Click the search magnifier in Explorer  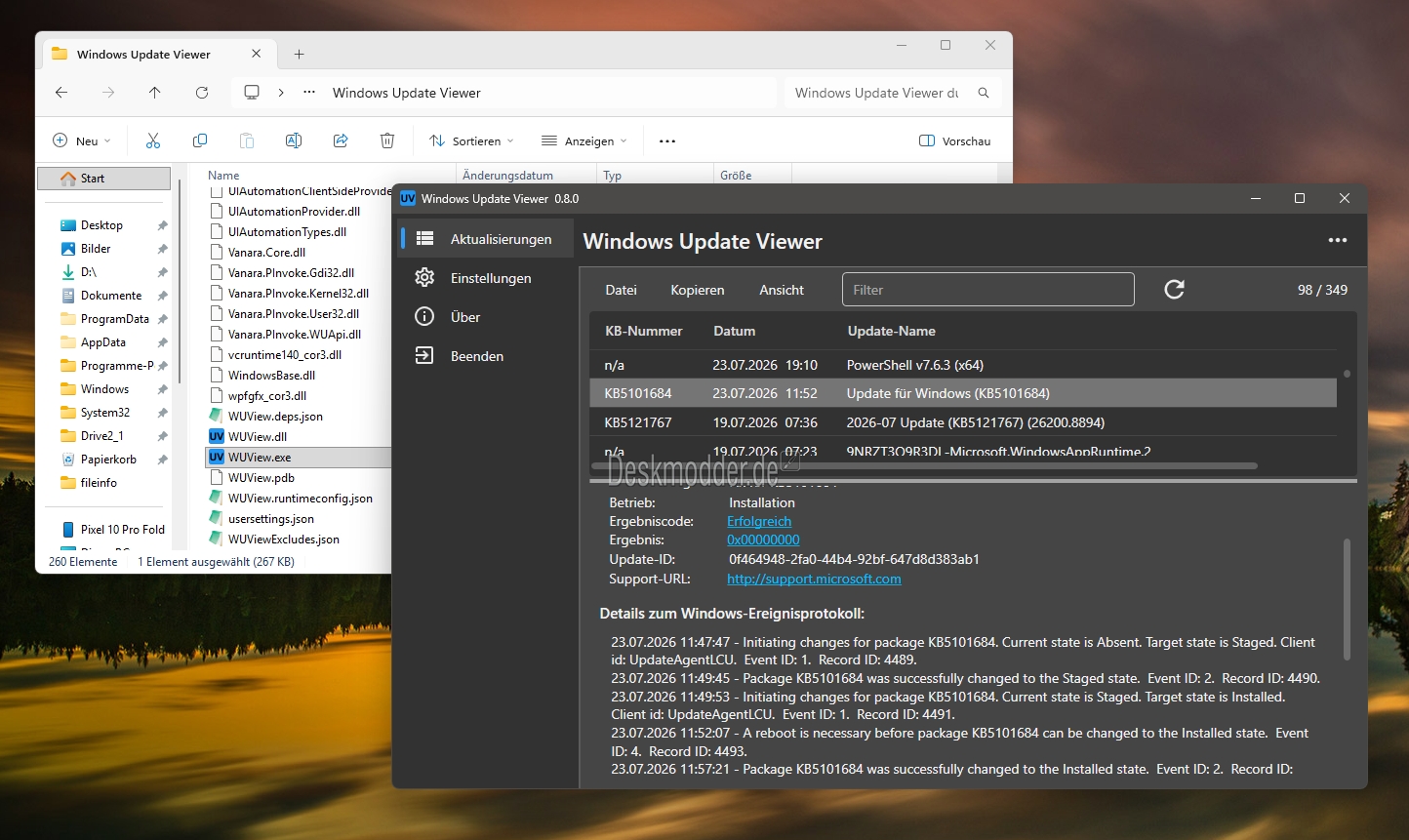(984, 93)
